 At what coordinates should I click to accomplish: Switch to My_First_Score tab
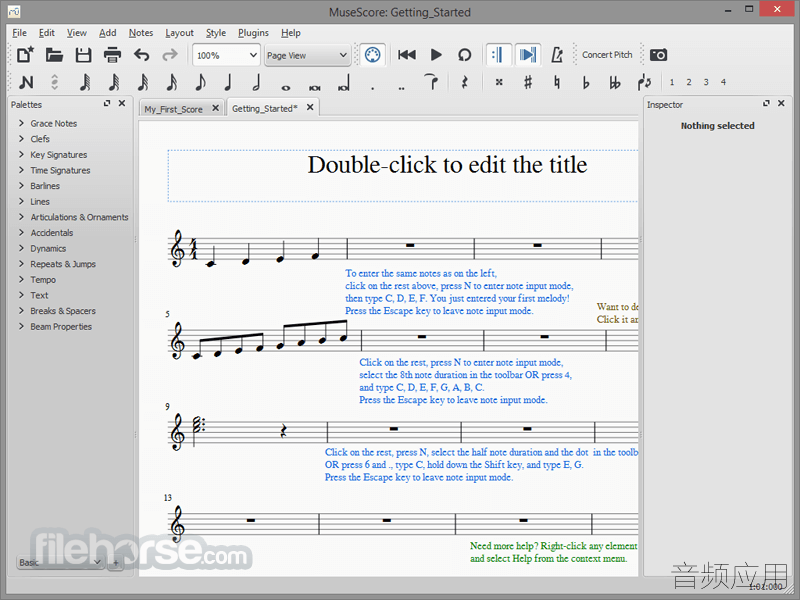point(173,109)
